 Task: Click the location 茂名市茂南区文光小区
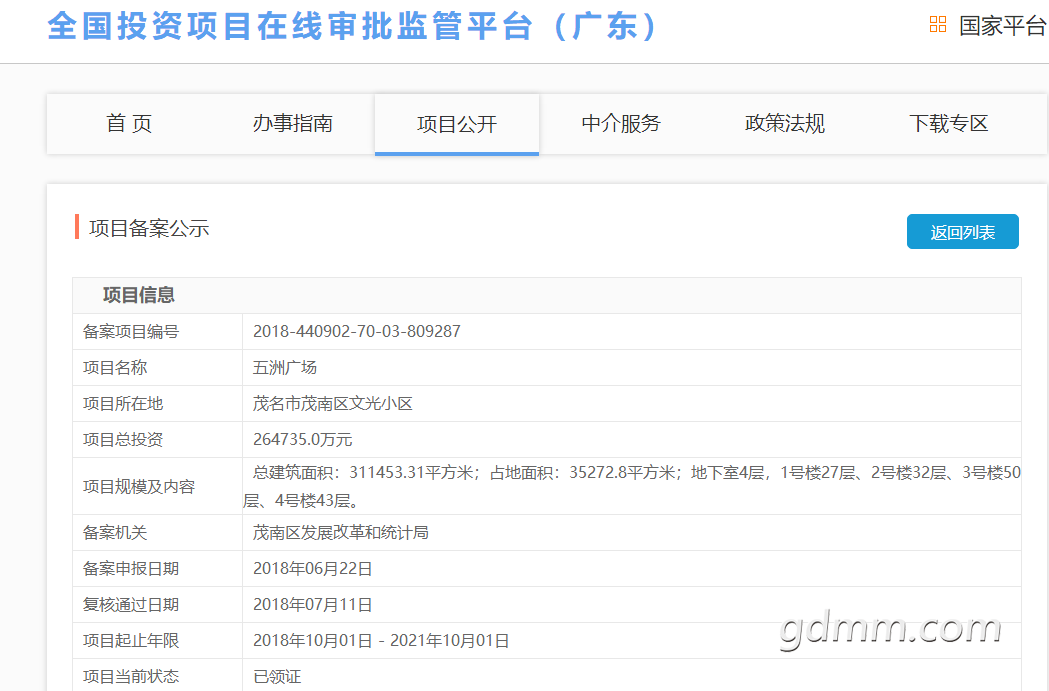(x=332, y=403)
